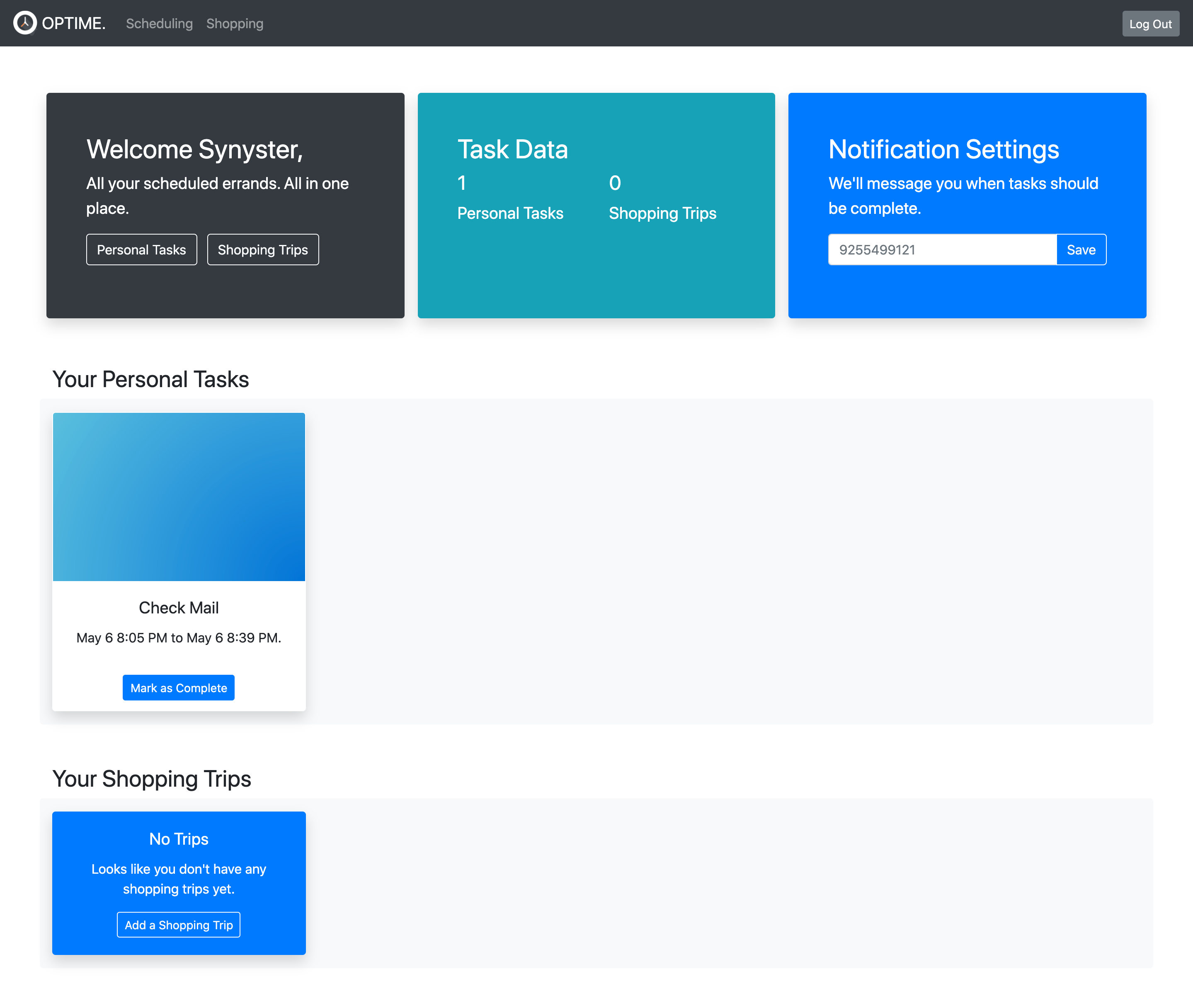
Task: Click the Check Mail task title
Action: click(x=179, y=608)
